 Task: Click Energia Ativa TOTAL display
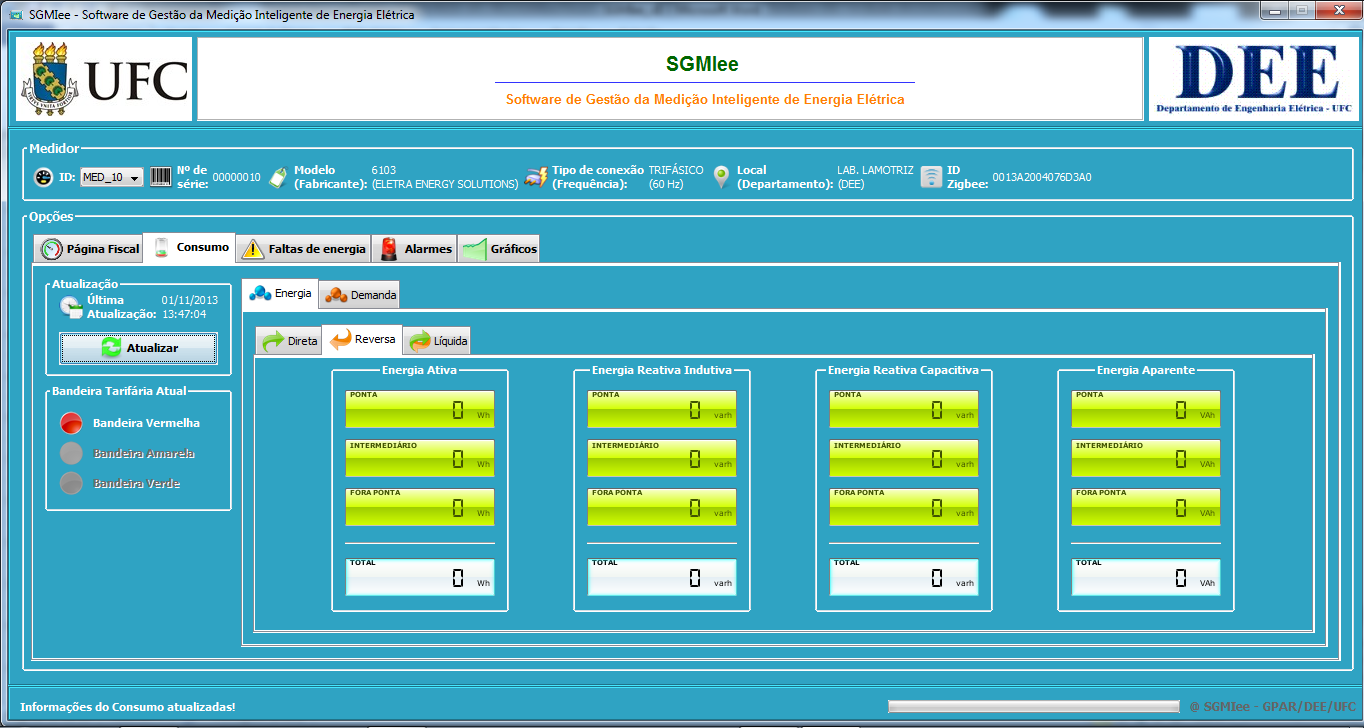coord(420,577)
